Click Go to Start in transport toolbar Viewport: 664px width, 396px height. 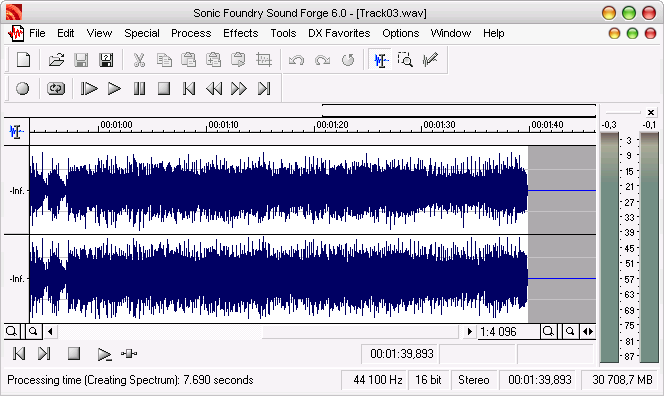click(x=189, y=89)
